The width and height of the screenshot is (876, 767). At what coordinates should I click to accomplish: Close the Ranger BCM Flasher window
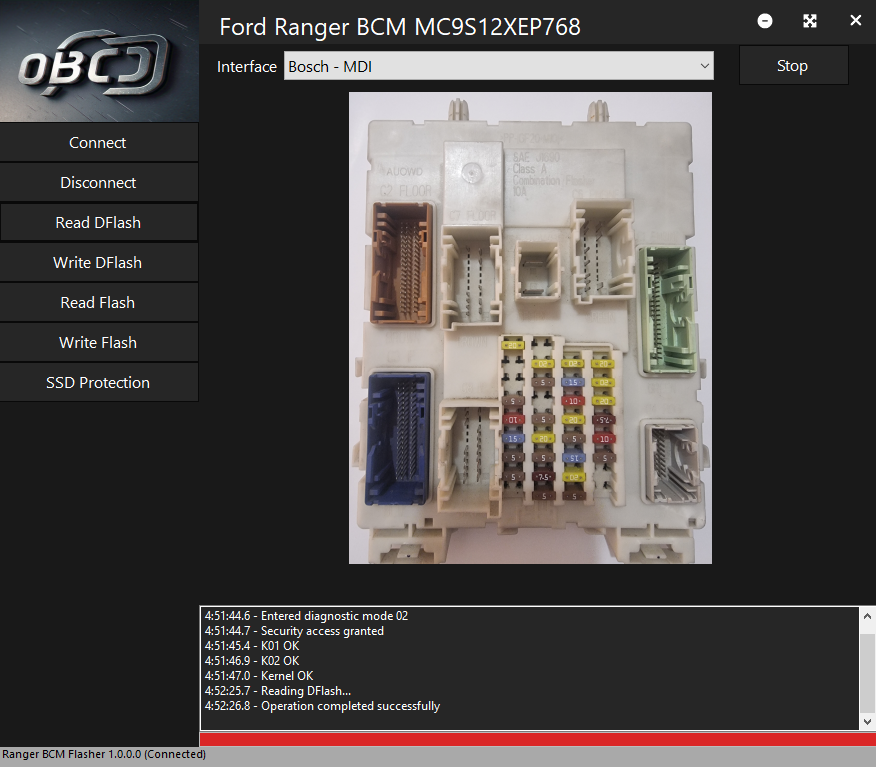pyautogui.click(x=855, y=21)
